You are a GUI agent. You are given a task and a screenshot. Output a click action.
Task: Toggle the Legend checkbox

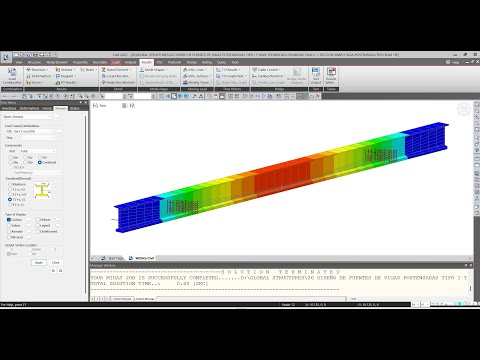pos(38,226)
